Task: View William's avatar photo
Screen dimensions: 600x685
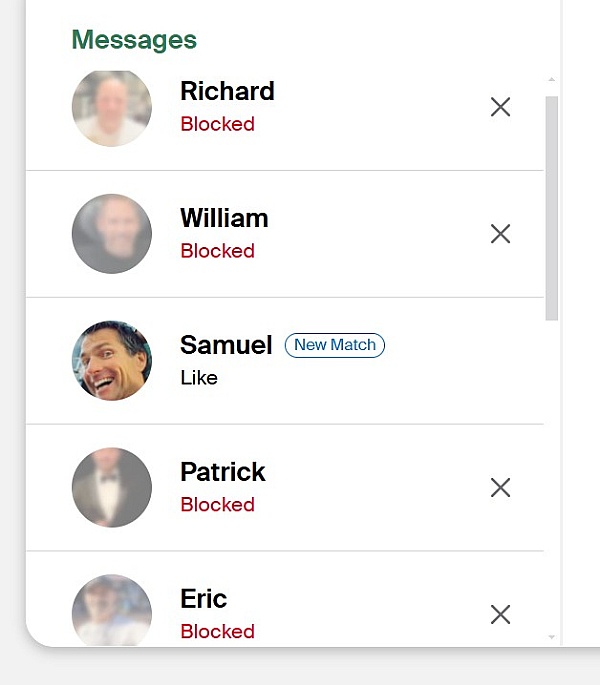Action: 112,234
